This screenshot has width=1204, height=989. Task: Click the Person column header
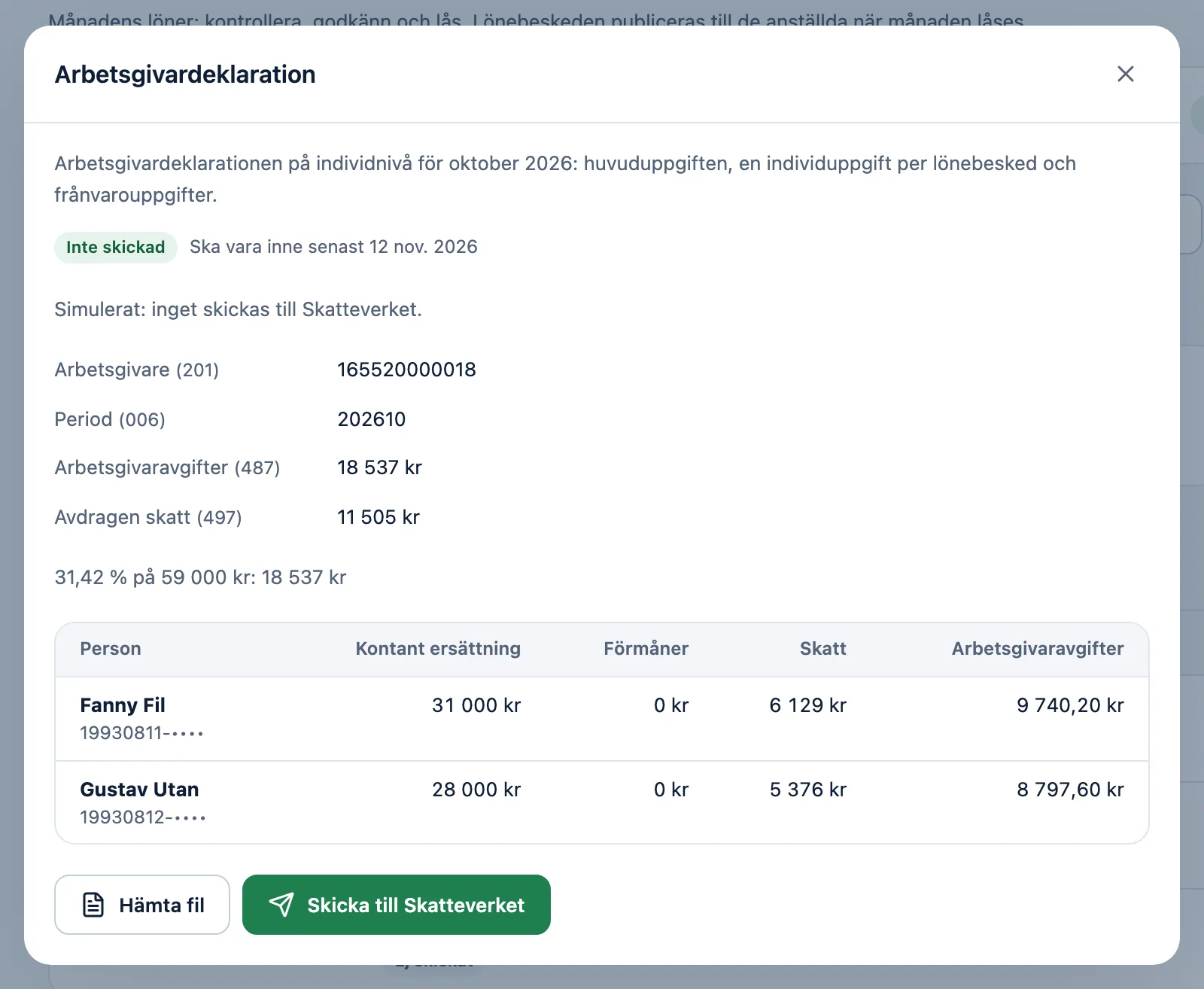111,649
